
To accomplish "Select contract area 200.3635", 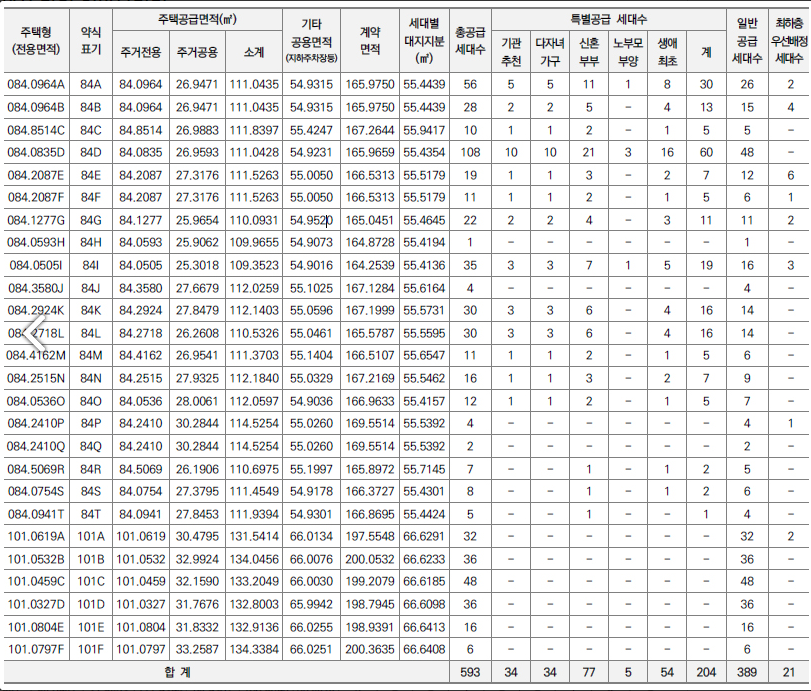I will point(370,649).
